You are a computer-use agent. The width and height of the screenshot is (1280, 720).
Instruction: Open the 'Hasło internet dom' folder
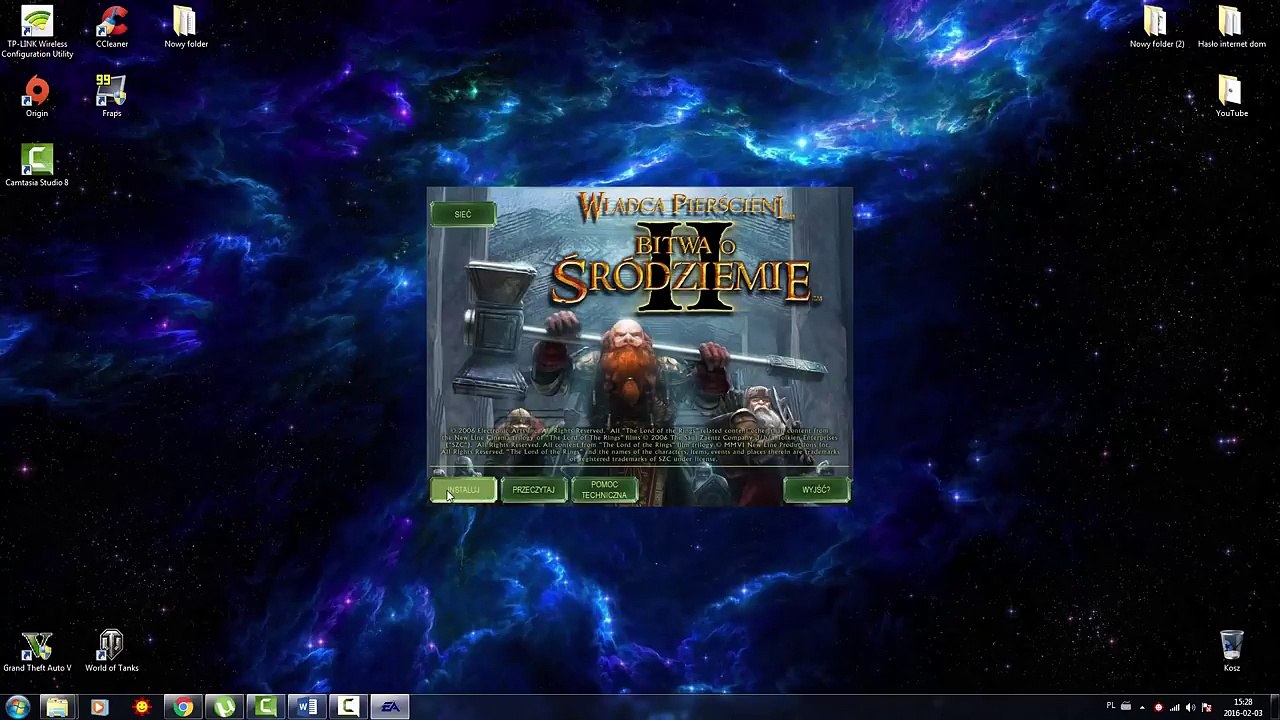1231,28
